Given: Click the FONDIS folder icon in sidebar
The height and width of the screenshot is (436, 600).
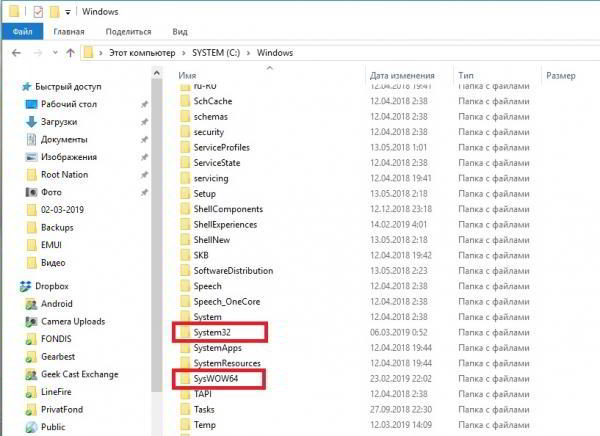Looking at the screenshot, I should point(31,339).
